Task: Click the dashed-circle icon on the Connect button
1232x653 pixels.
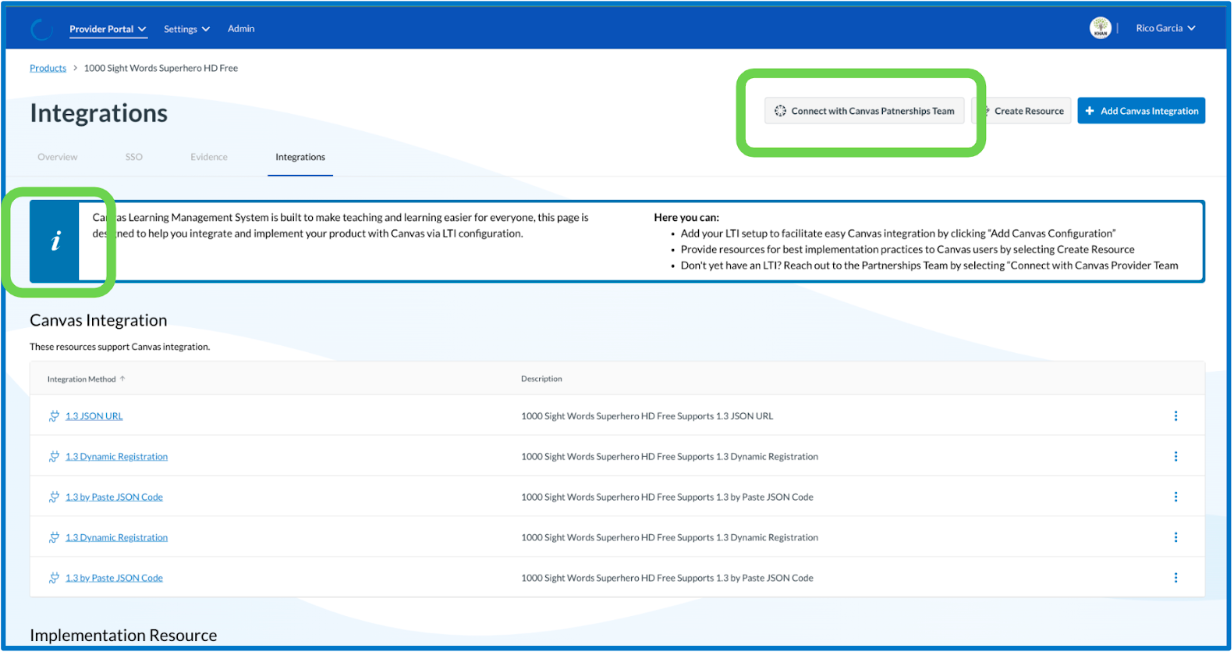Action: click(781, 111)
